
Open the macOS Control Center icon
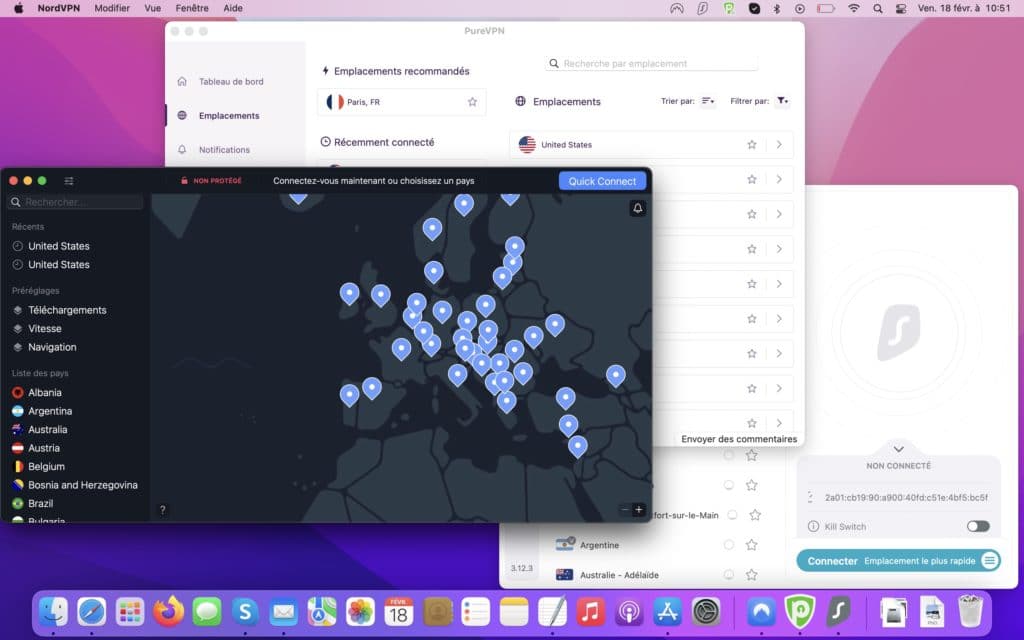[x=901, y=8]
